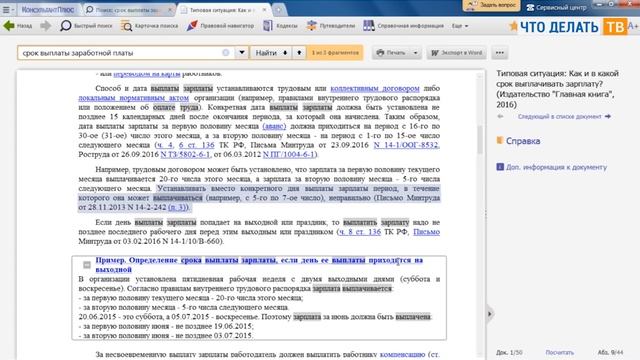Viewport: 640px width, 360px height.
Task: Export document with Экспорт в Word
Action: [457, 53]
